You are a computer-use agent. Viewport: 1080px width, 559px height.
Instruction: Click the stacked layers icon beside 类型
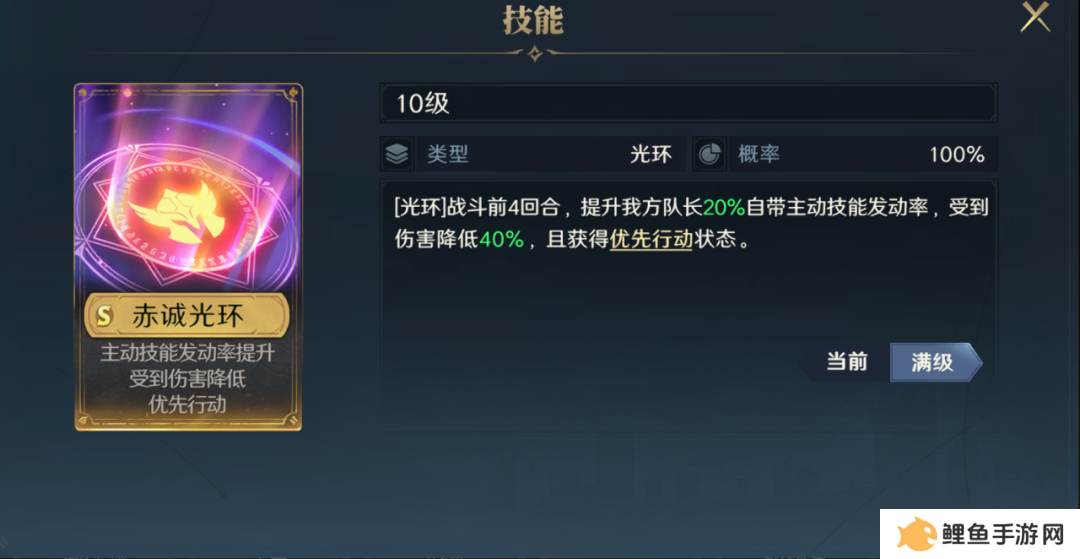pyautogui.click(x=397, y=154)
